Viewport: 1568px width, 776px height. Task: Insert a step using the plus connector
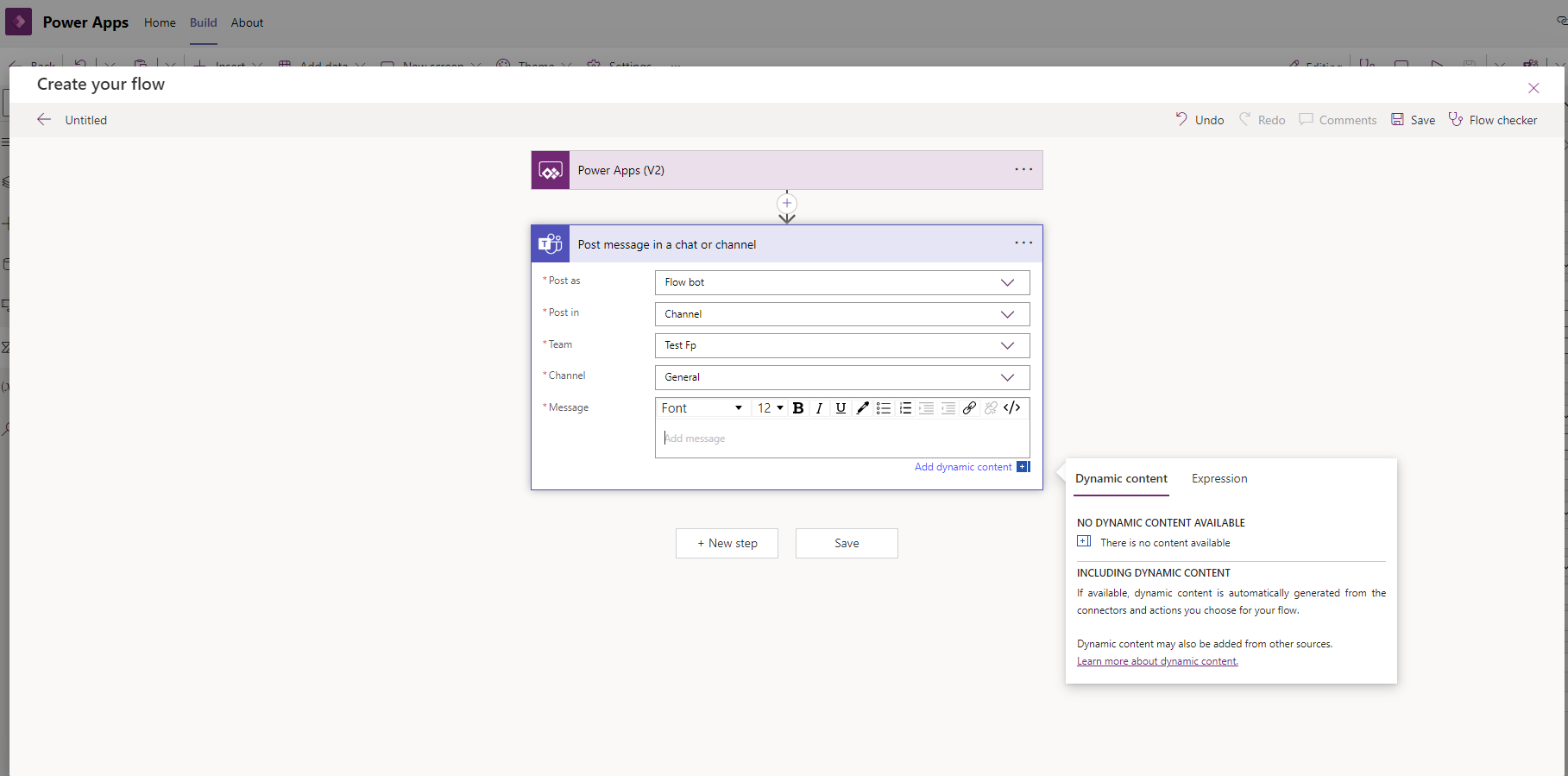(x=787, y=204)
